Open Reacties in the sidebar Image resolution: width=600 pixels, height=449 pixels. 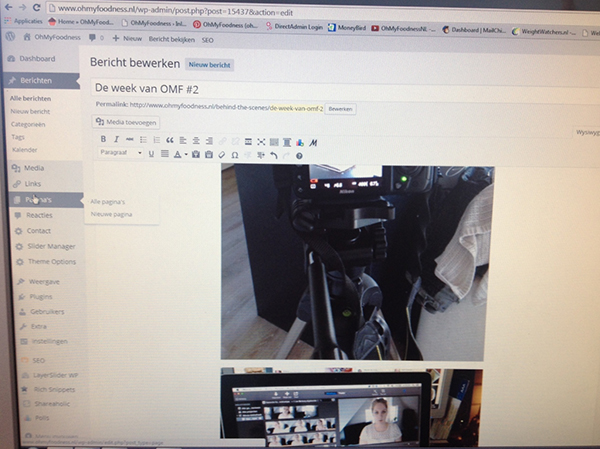[x=39, y=215]
